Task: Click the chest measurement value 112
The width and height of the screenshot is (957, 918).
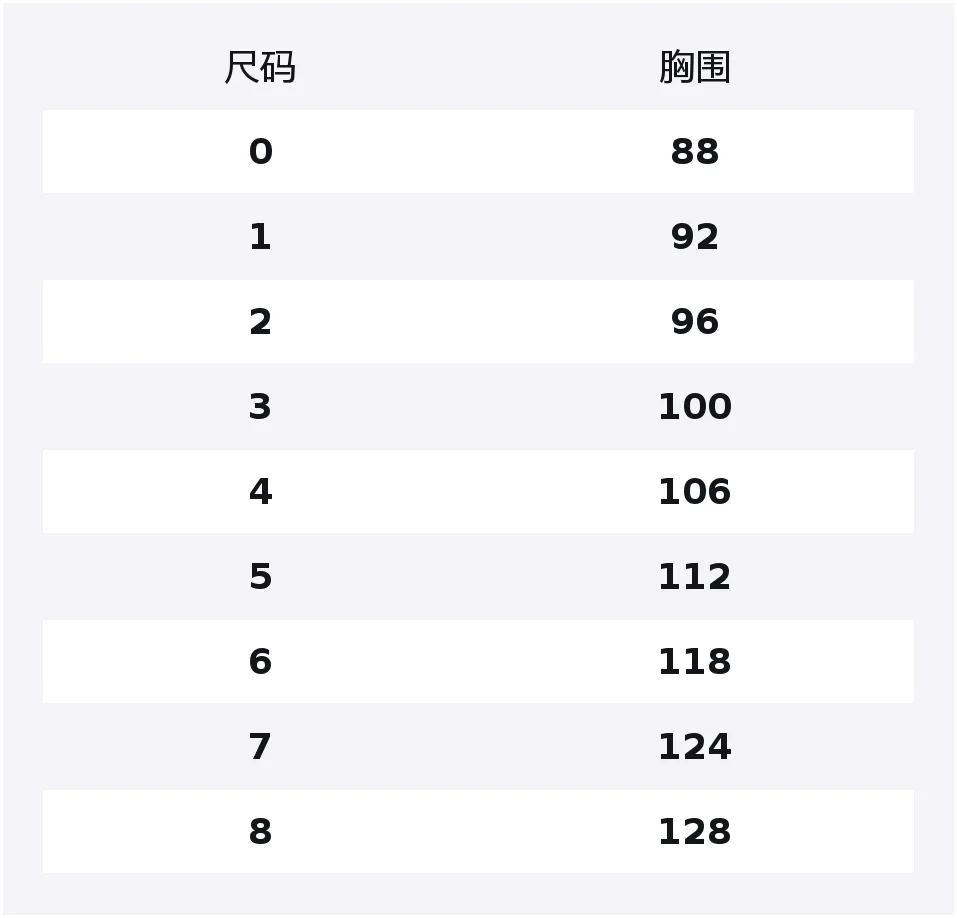Action: coord(695,577)
